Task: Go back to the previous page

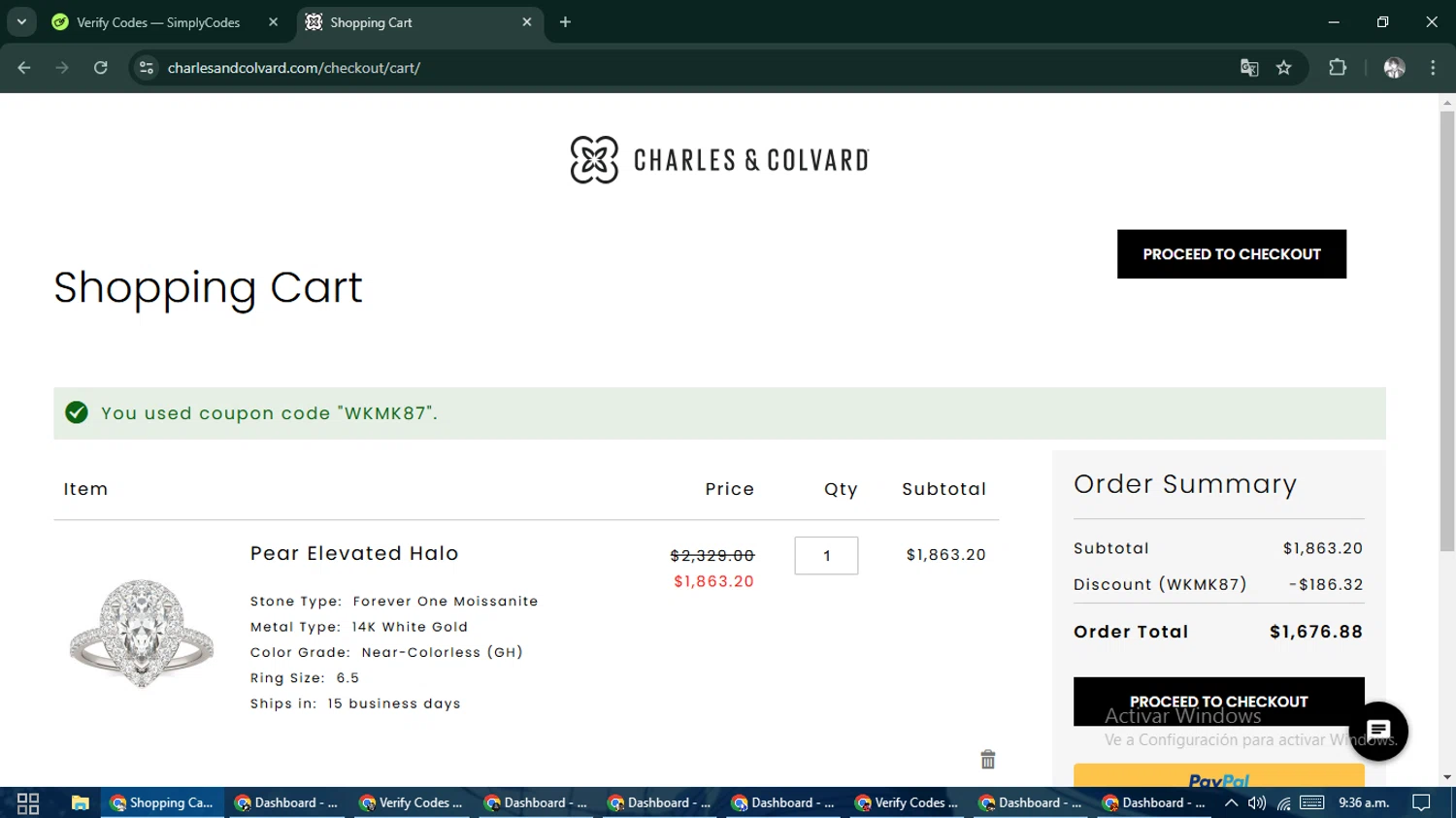Action: tap(24, 68)
